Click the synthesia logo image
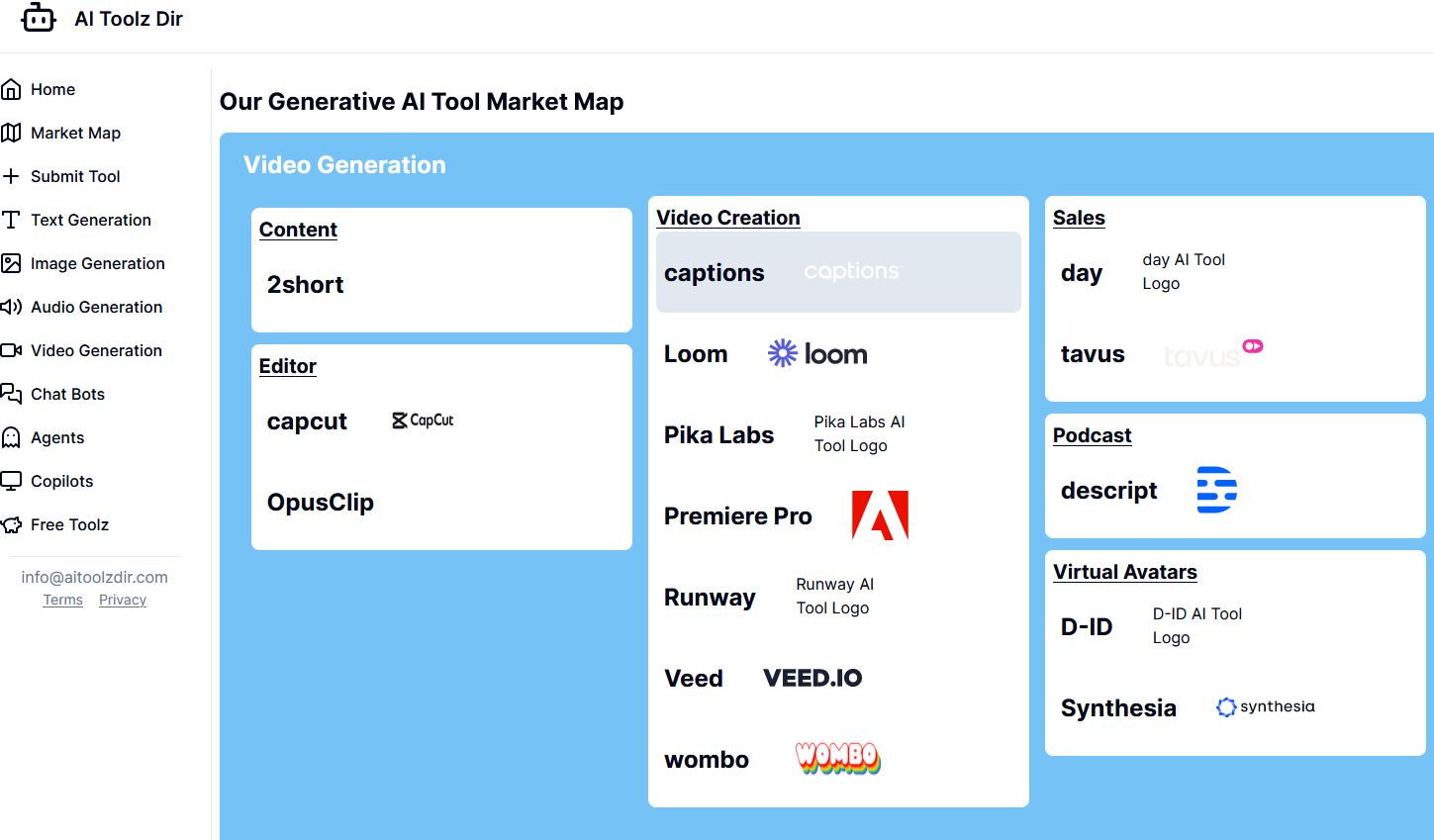The height and width of the screenshot is (840, 1434). point(1266,706)
